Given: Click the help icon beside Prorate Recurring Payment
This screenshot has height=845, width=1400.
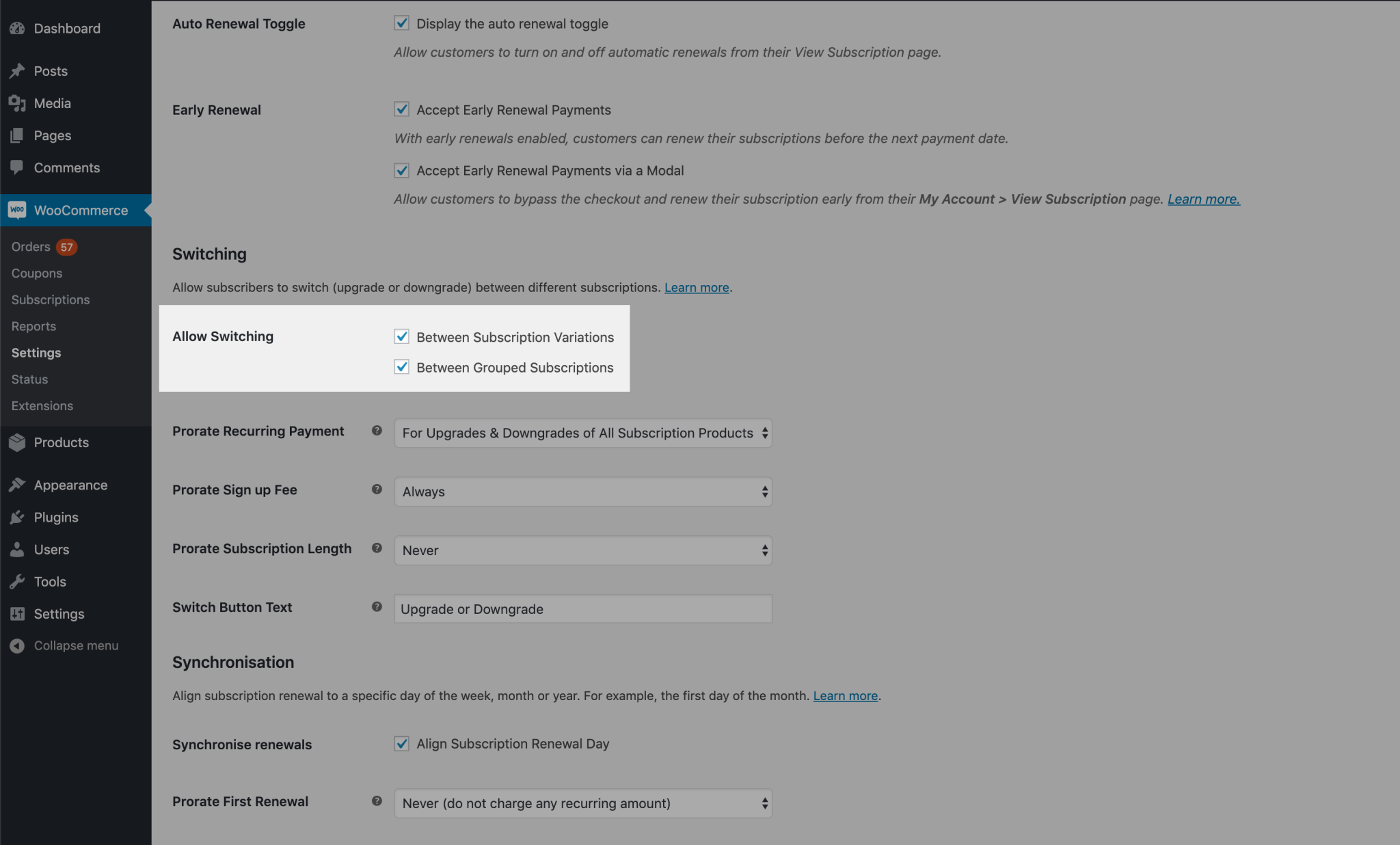Looking at the screenshot, I should coord(377,431).
